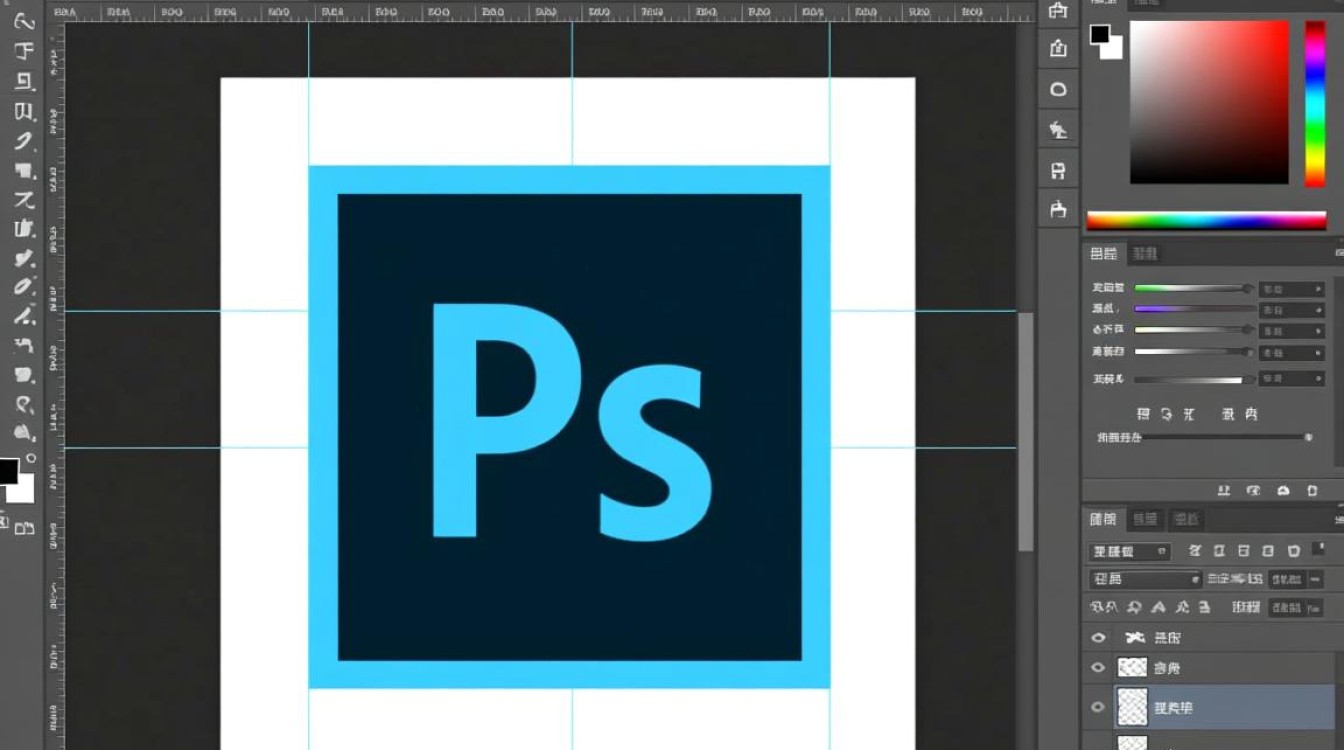Image resolution: width=1344 pixels, height=750 pixels.
Task: Select the active first tab of the slider panel
Action: (x=1104, y=254)
